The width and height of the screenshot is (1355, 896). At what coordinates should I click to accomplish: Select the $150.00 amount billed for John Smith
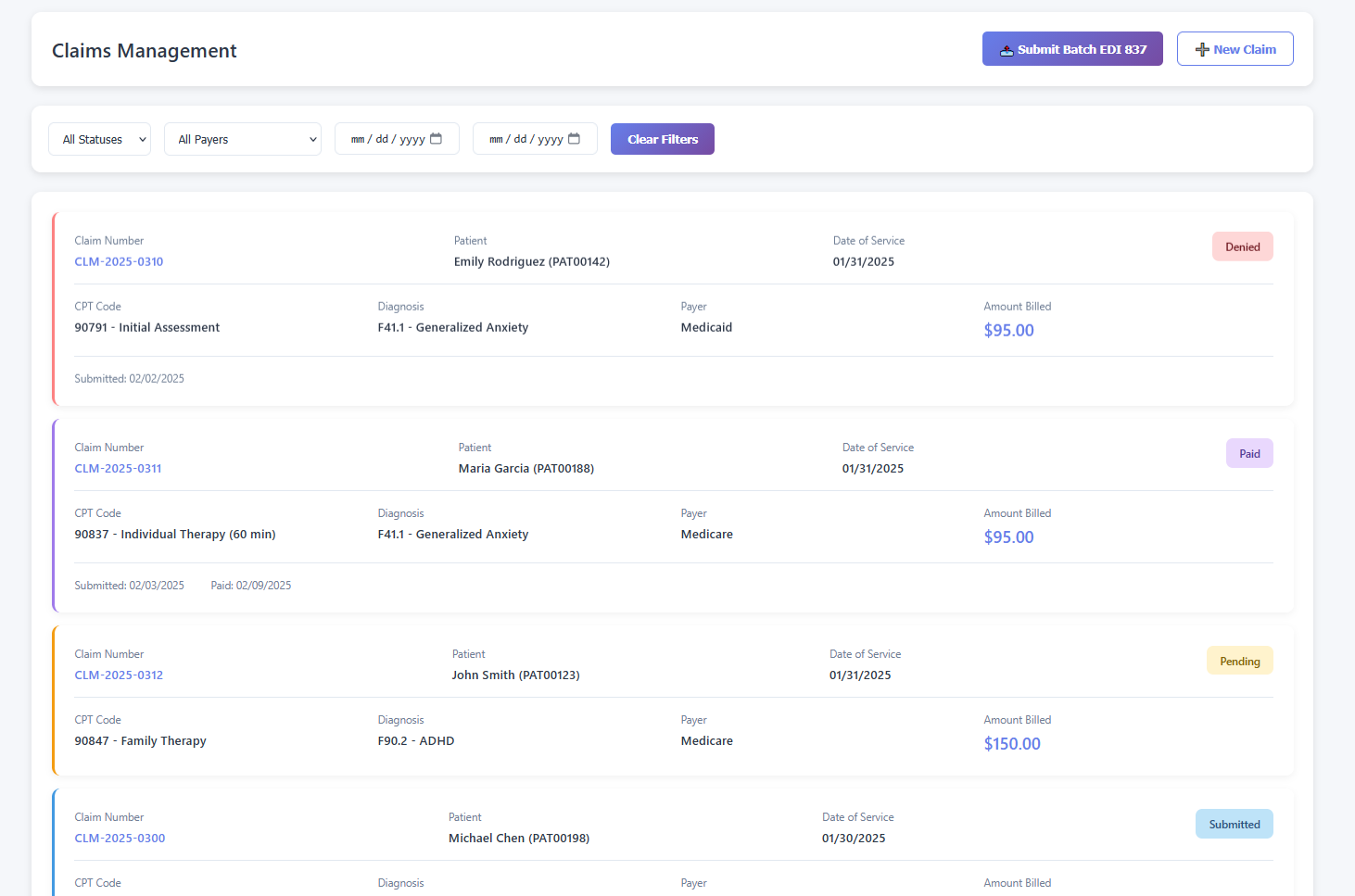point(1012,744)
